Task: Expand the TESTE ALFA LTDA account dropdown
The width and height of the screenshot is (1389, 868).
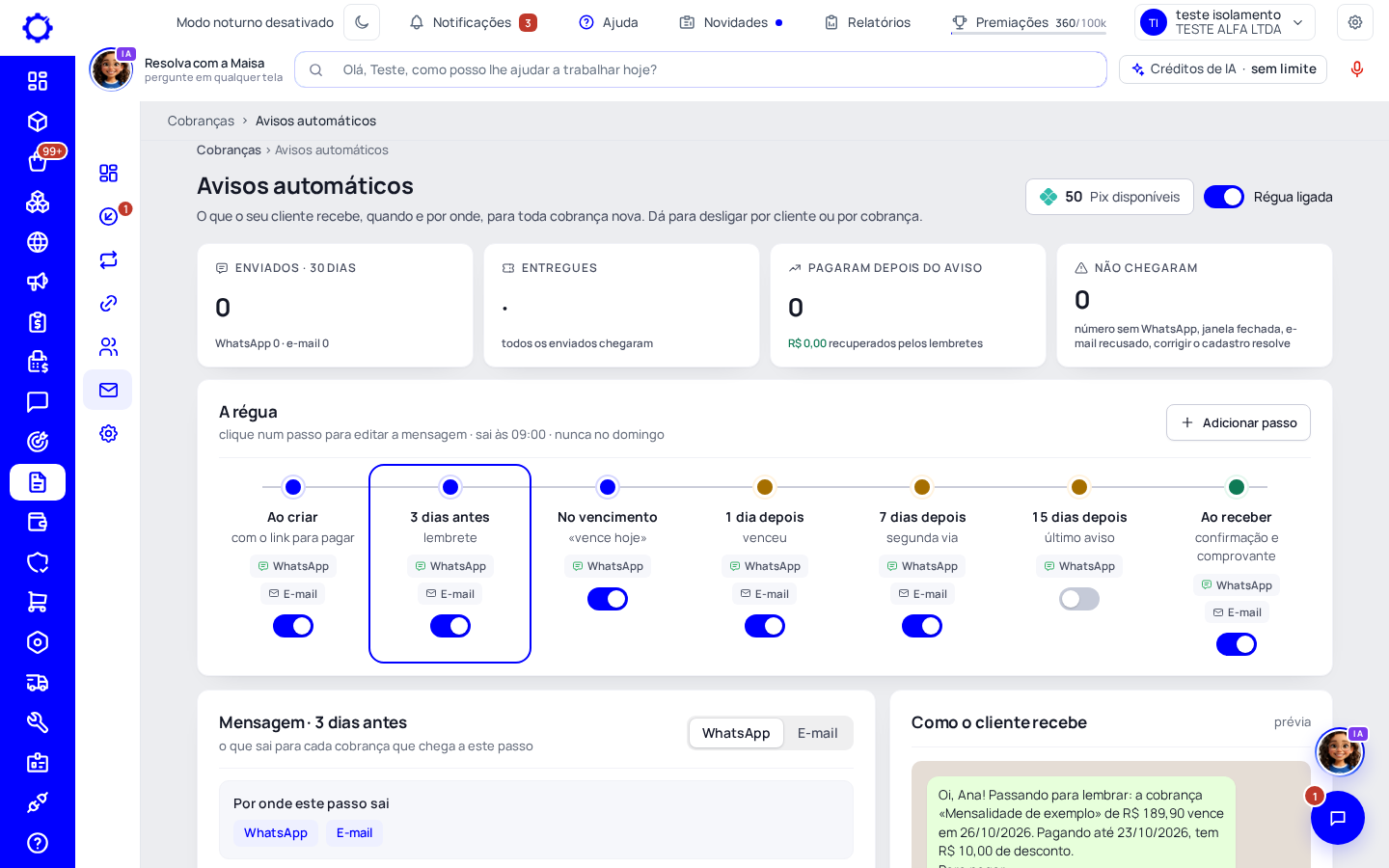Action: (x=1225, y=22)
